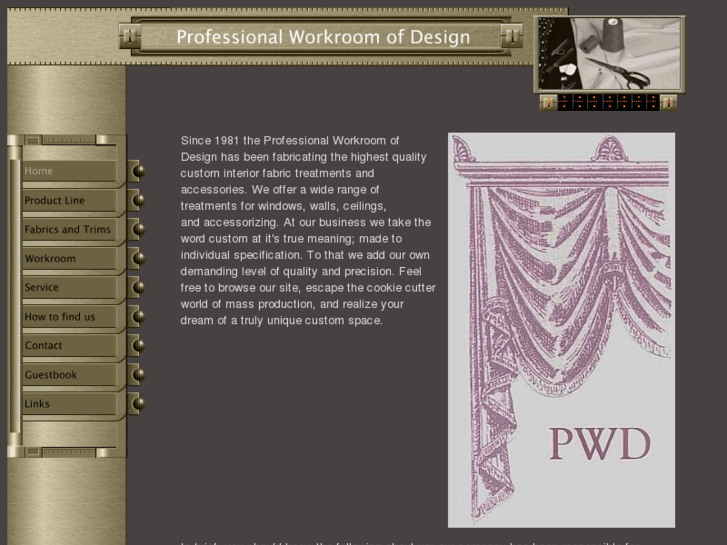This screenshot has height=545, width=727.
Task: Click the small slot at menu panel bottom
Action: 33,452
